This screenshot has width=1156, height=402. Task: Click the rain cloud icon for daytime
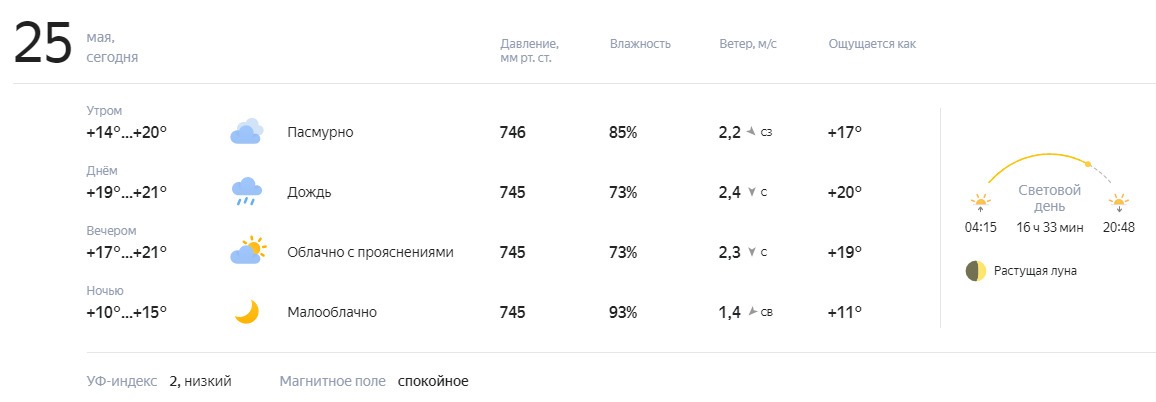(246, 192)
